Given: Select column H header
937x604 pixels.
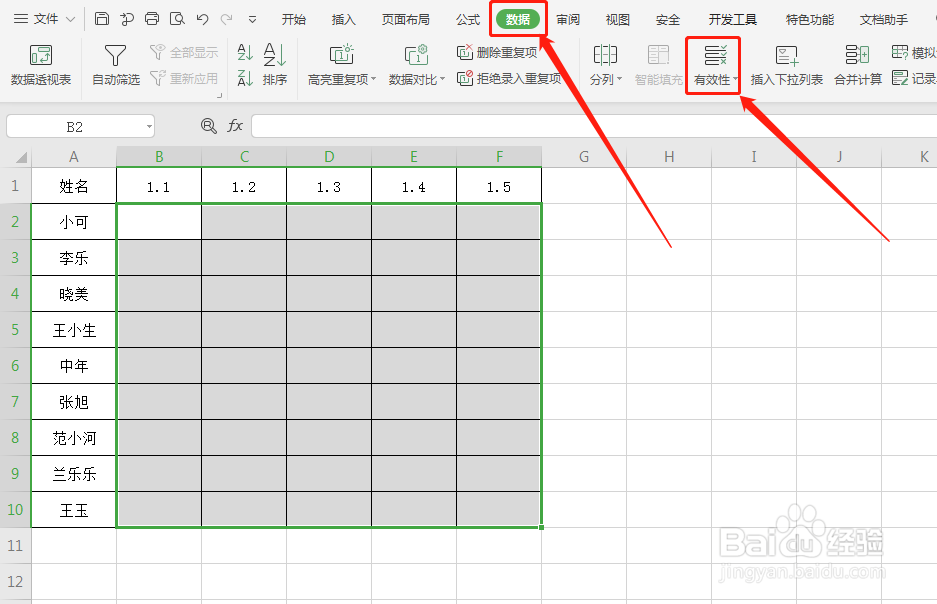Looking at the screenshot, I should [669, 157].
